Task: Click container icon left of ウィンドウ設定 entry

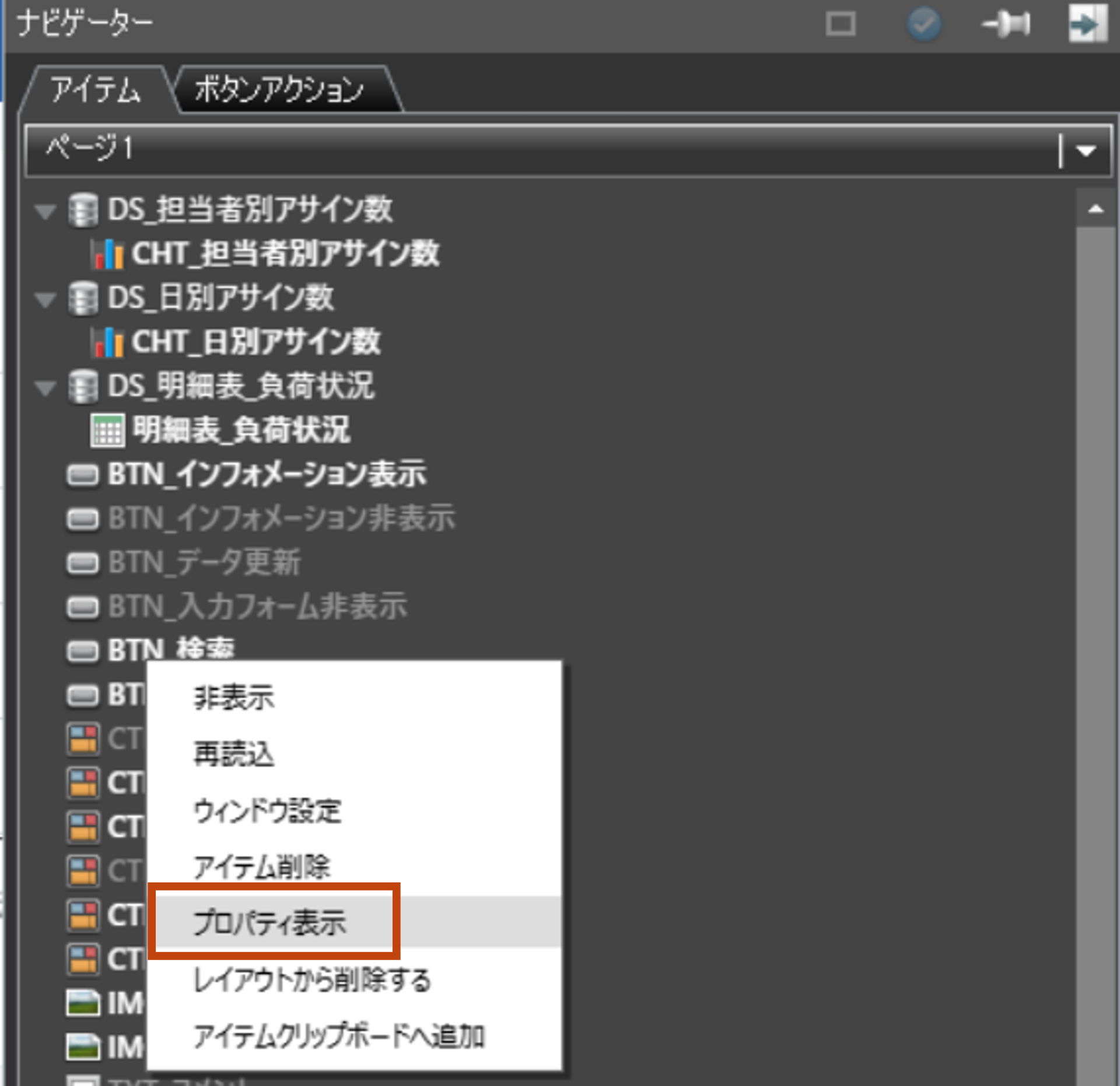Action: coord(83,828)
